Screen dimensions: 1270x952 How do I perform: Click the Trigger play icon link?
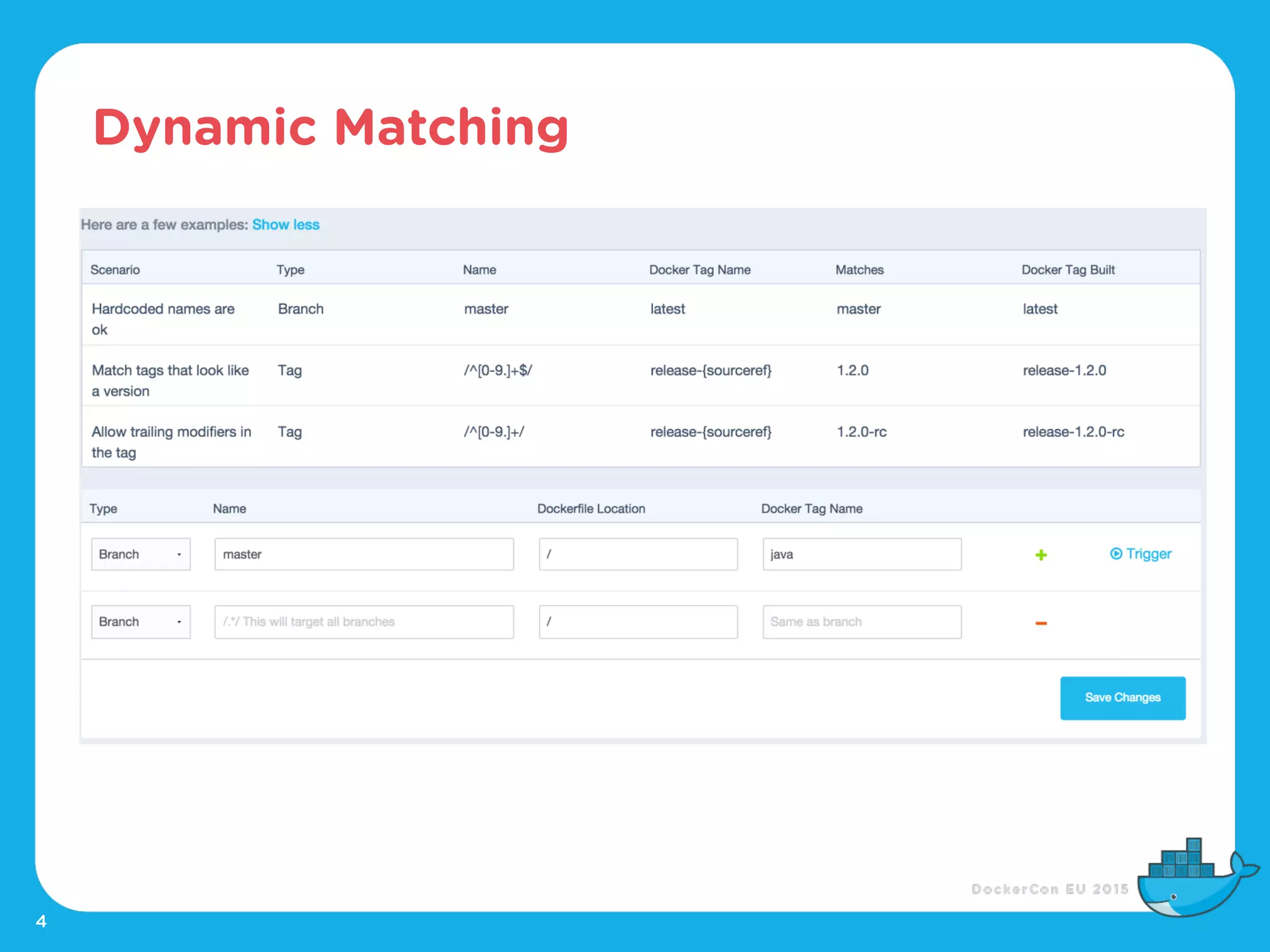coord(1140,554)
